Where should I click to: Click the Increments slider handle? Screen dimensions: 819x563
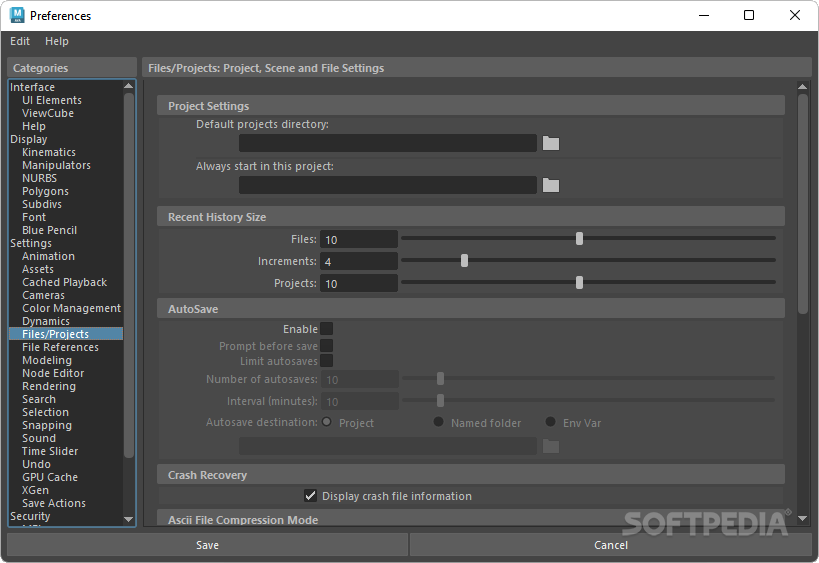464,260
